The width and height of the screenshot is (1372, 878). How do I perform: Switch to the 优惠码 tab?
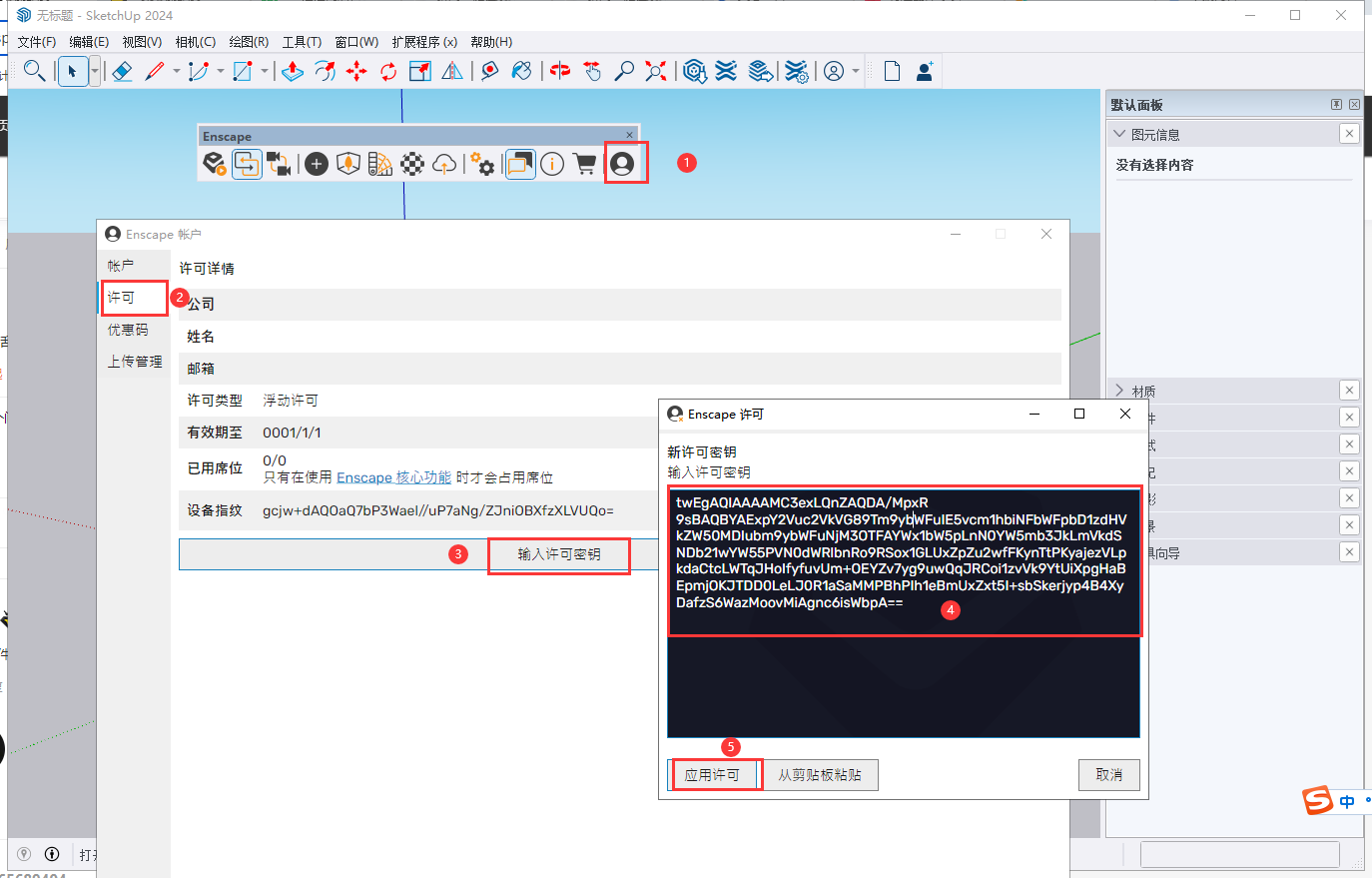135,330
